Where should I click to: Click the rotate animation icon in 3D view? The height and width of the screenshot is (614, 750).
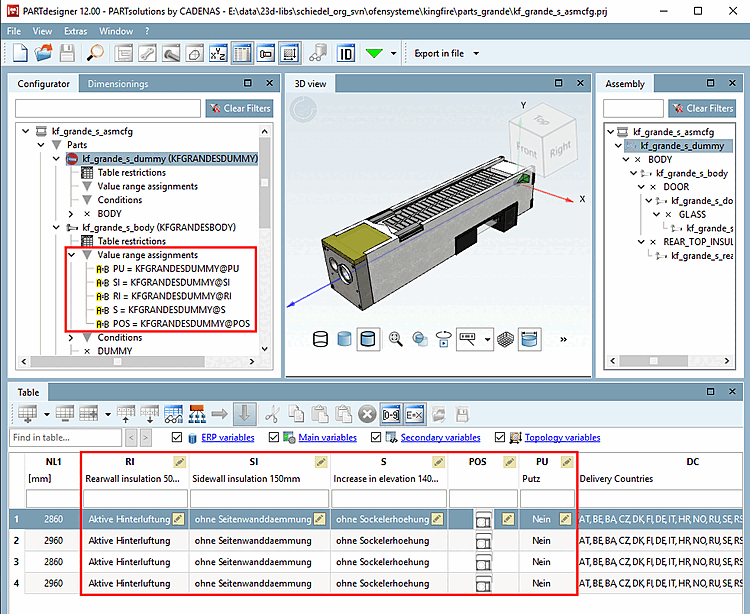[444, 339]
